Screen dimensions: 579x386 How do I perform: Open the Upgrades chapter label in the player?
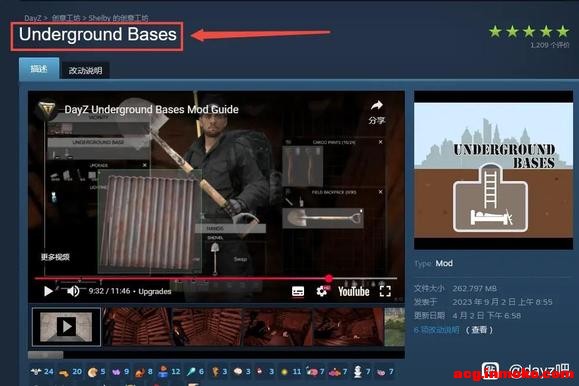pyautogui.click(x=155, y=291)
